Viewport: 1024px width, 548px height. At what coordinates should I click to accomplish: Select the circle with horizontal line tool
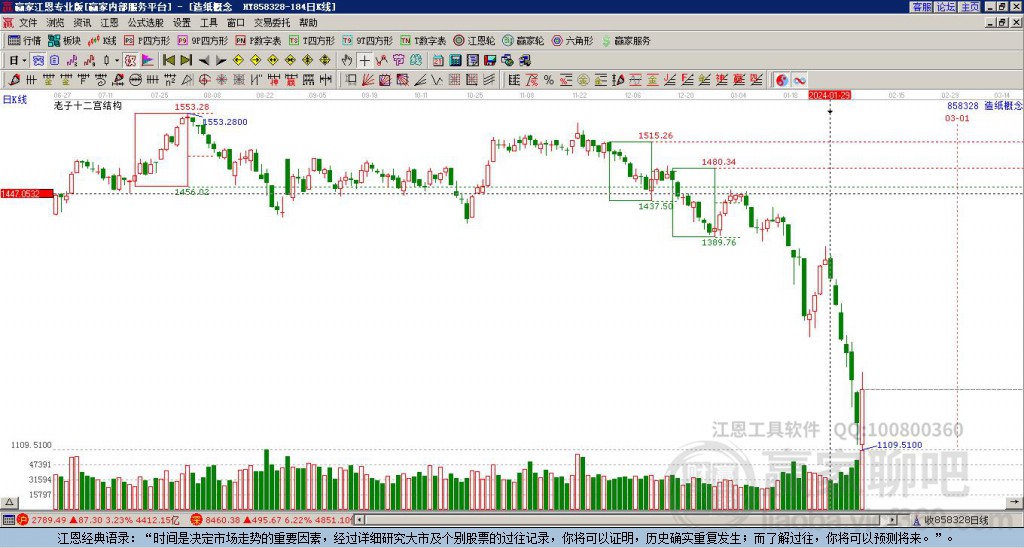click(135, 80)
